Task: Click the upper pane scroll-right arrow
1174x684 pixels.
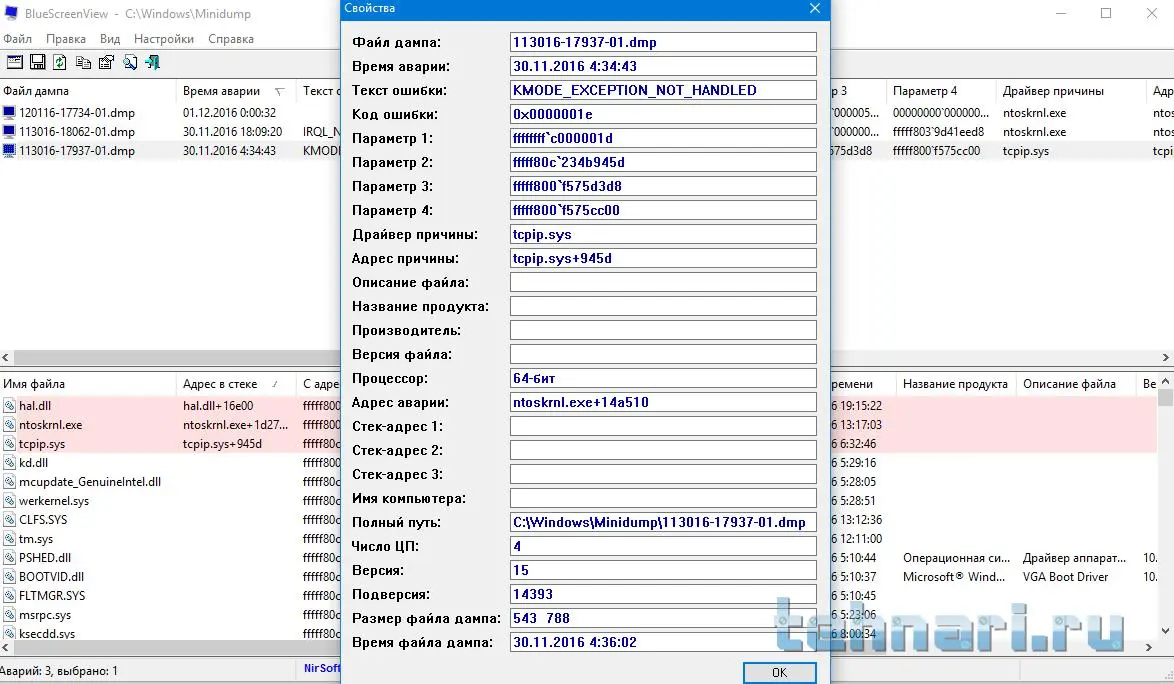Action: [x=1166, y=358]
